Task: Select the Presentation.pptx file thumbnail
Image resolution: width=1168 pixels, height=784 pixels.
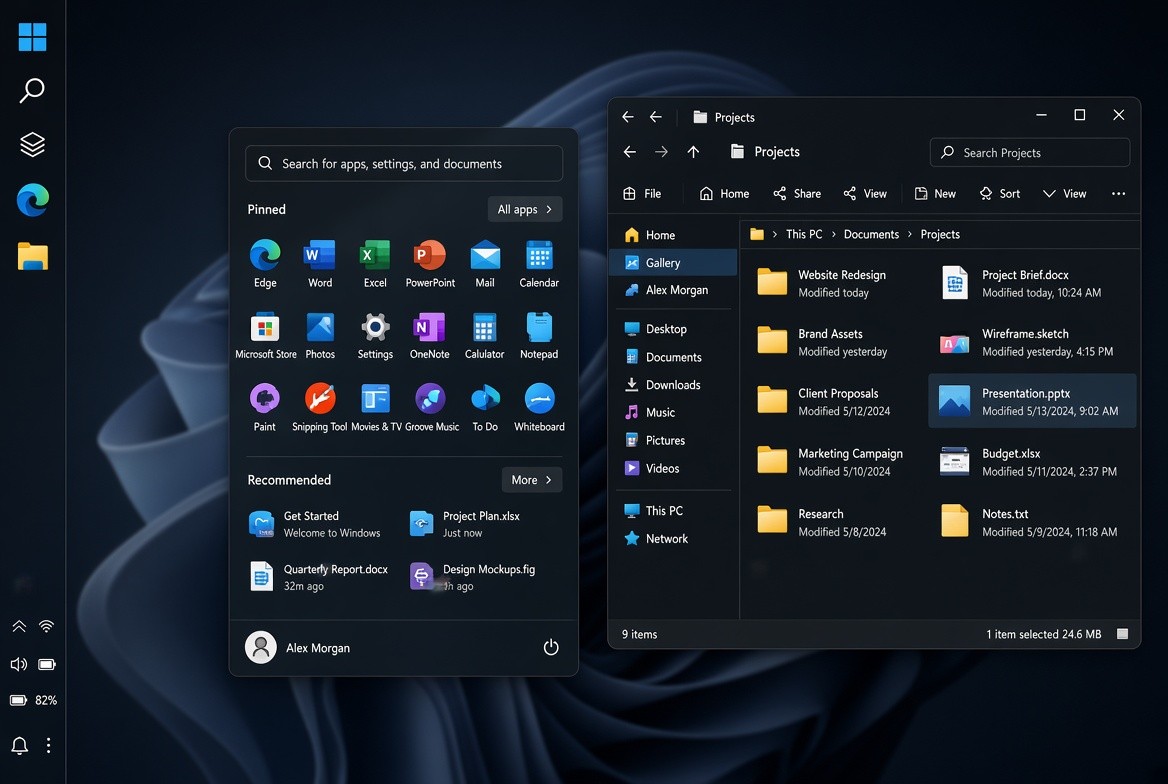Action: [954, 401]
